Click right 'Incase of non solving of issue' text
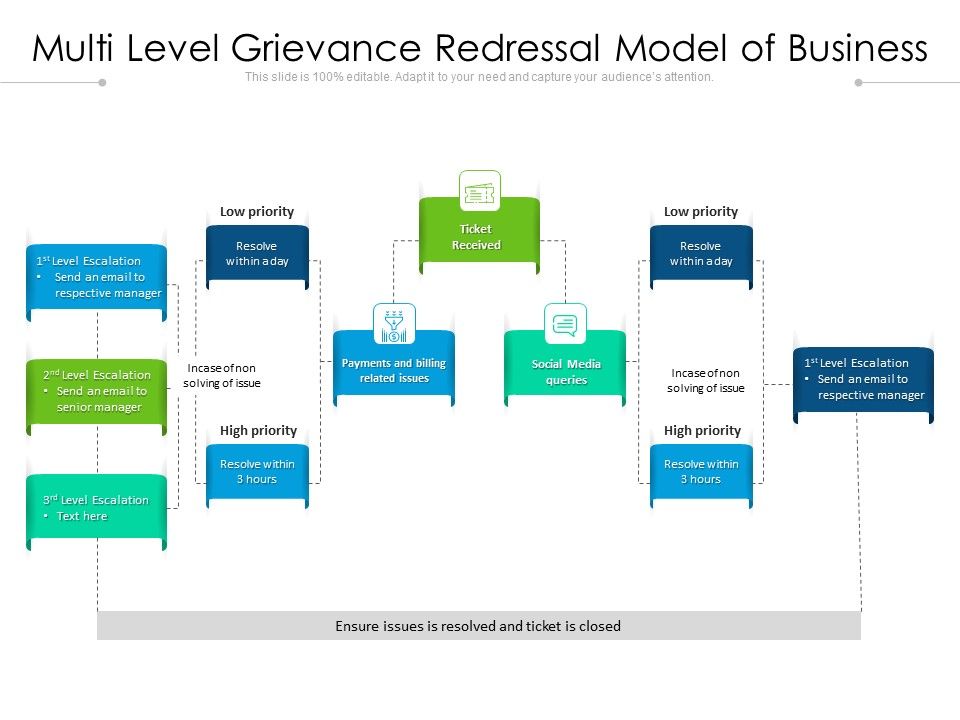Viewport: 960px width, 720px height. click(x=705, y=380)
